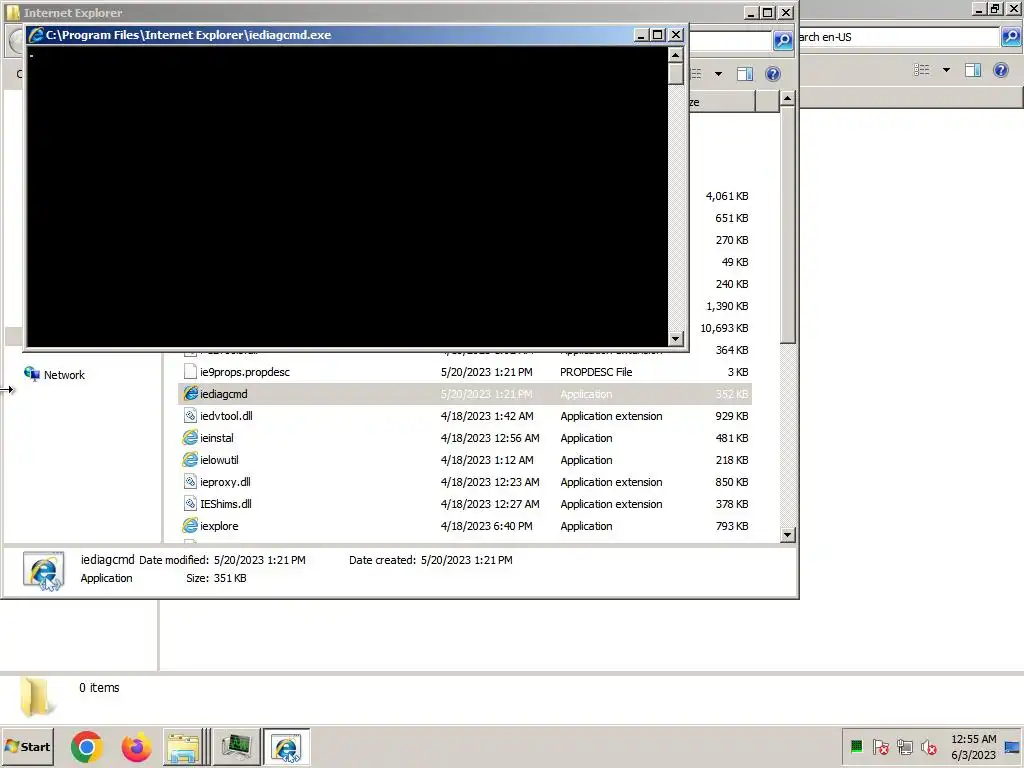The image size is (1024, 768).
Task: Click the Action Center flag tray icon
Action: 880,746
